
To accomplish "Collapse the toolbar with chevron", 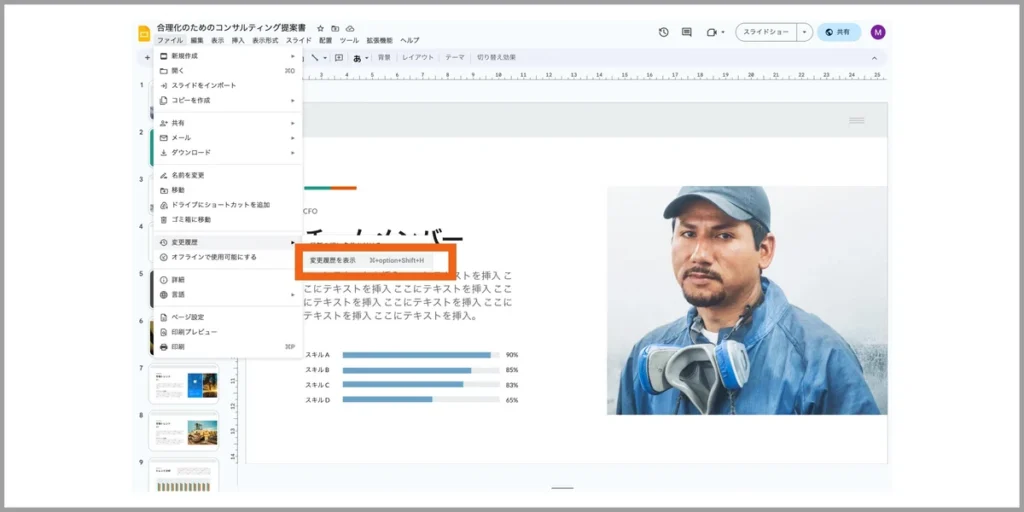I will click(x=874, y=58).
